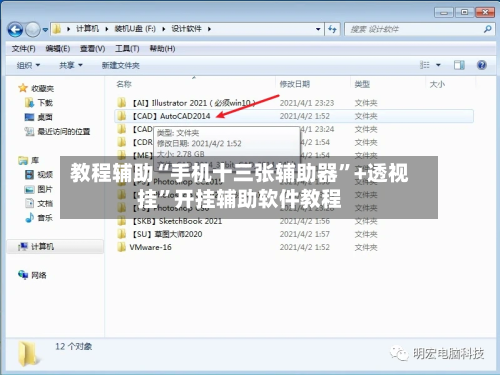
Task: Open the view options dropdown arrow
Action: click(x=438, y=65)
